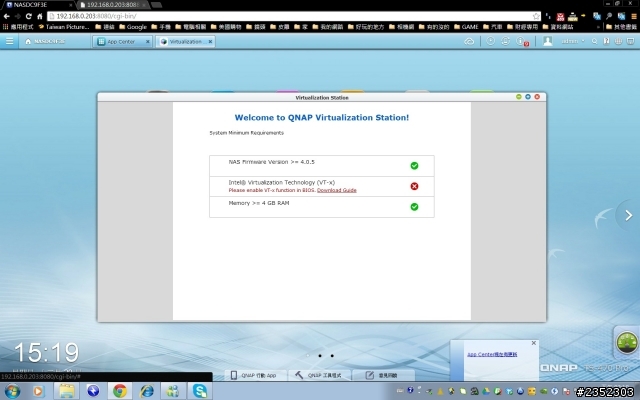Open the language globe icon
This screenshot has width=640, height=400.
click(618, 41)
